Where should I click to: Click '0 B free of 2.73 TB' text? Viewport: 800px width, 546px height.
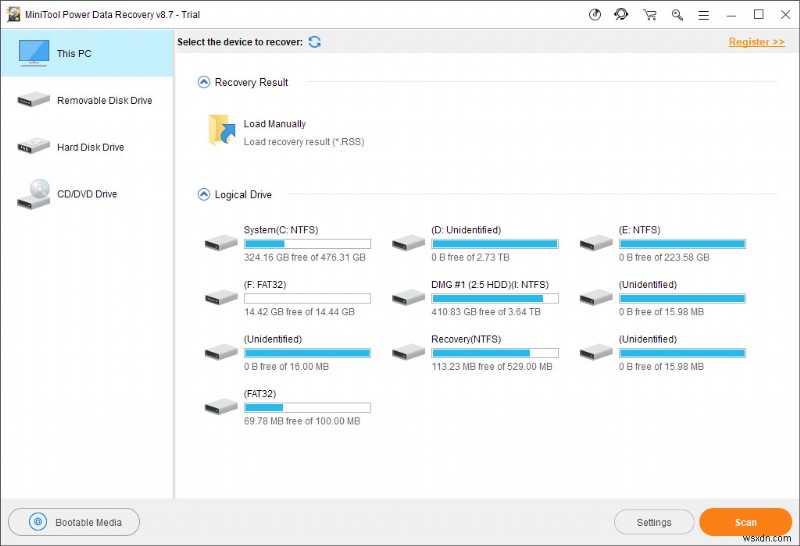click(470, 257)
